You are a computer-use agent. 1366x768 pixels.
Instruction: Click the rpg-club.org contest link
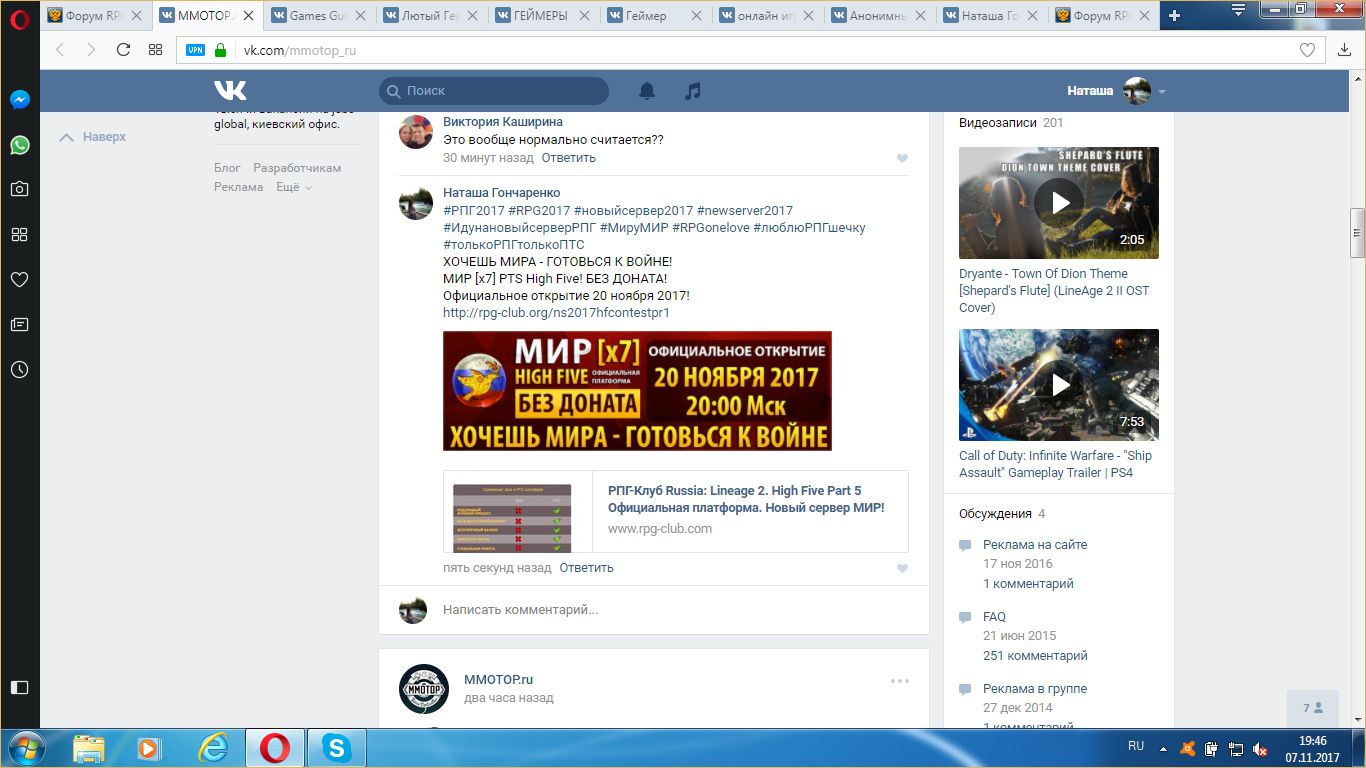[x=556, y=312]
